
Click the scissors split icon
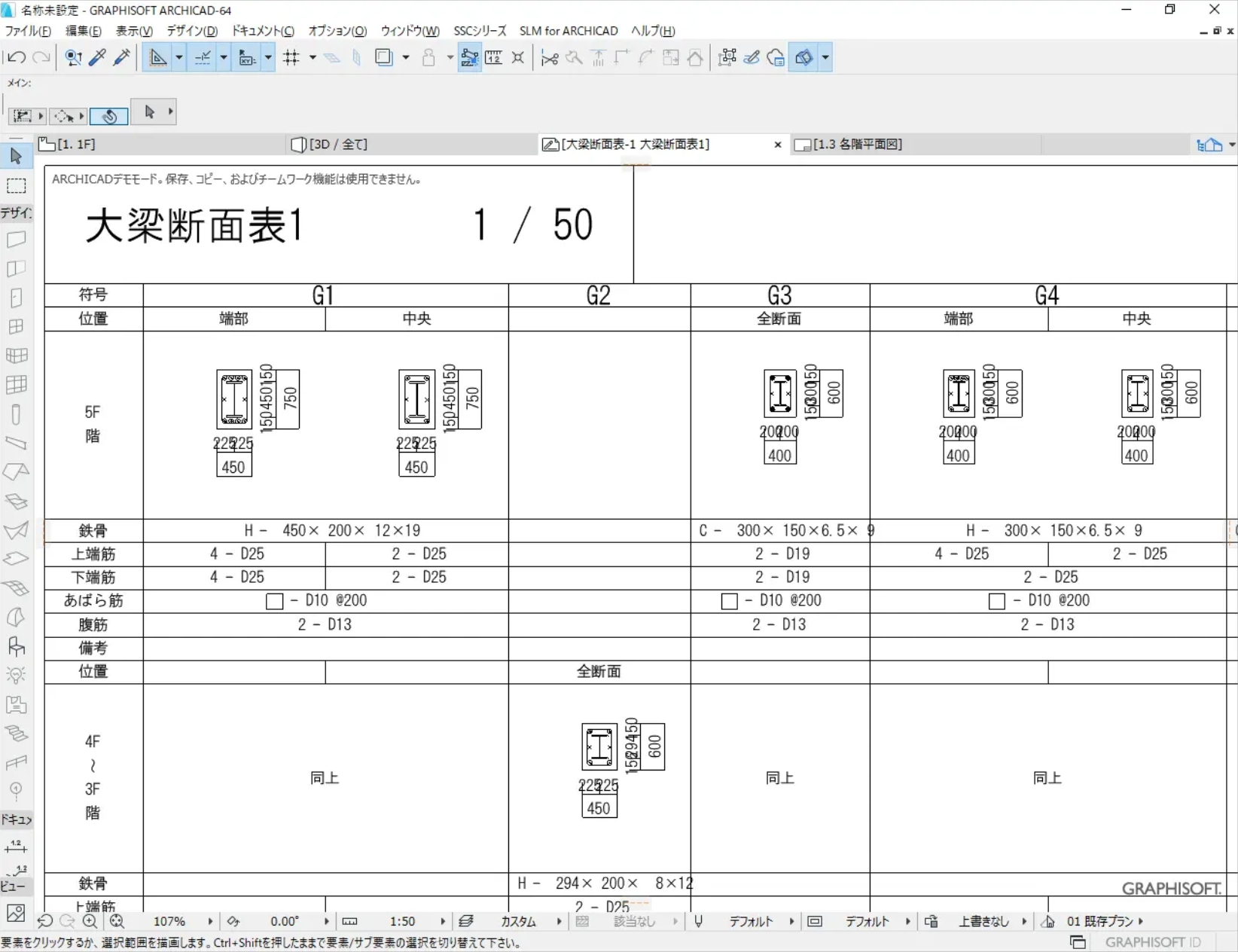click(550, 58)
